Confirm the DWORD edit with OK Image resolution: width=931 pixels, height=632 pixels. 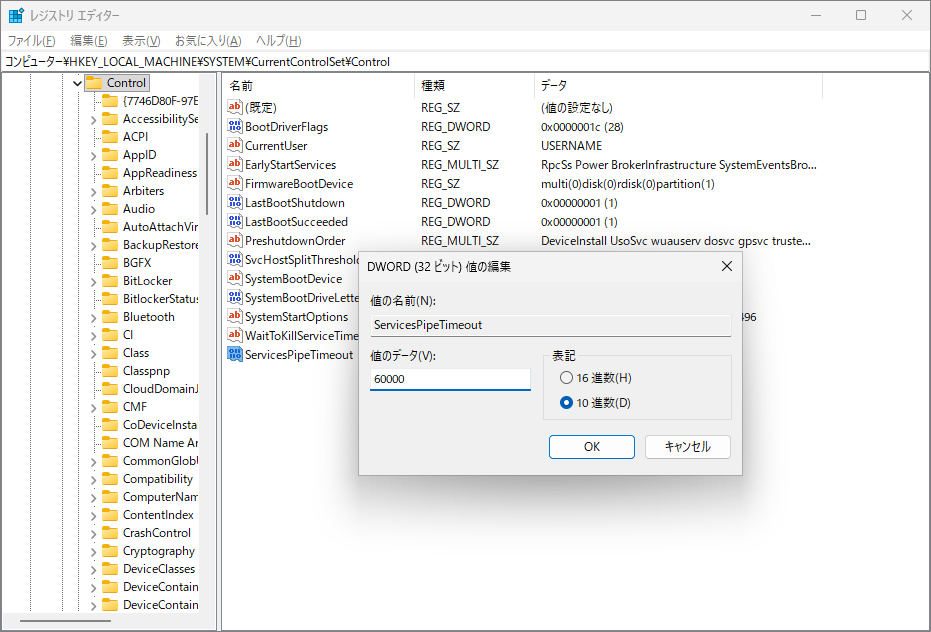591,447
